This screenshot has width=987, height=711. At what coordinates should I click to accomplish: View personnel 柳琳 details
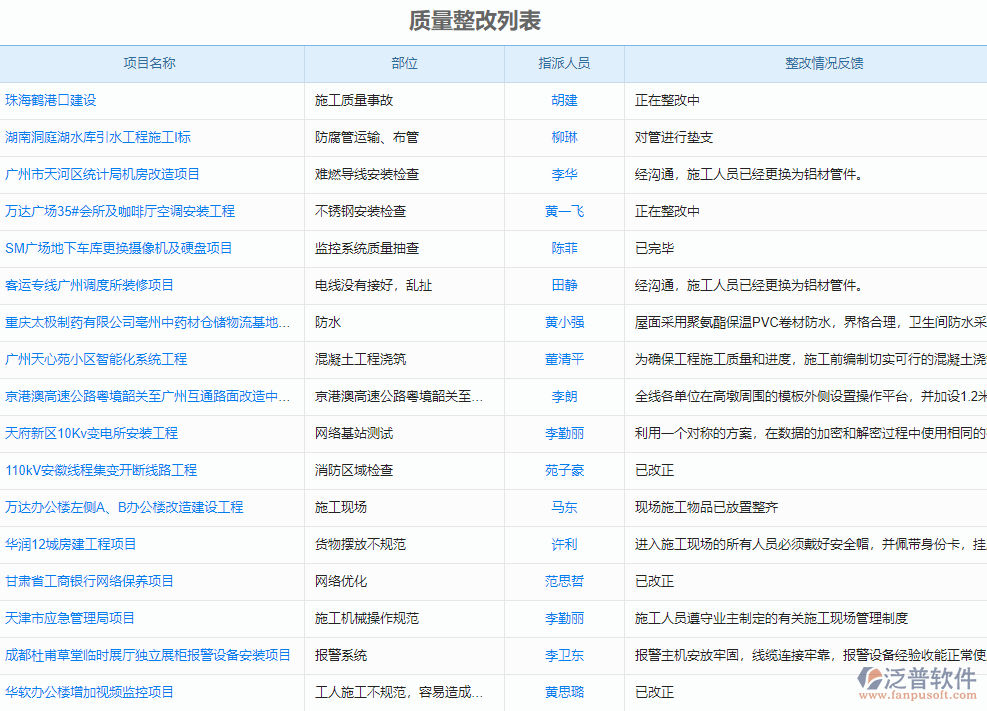[x=563, y=137]
